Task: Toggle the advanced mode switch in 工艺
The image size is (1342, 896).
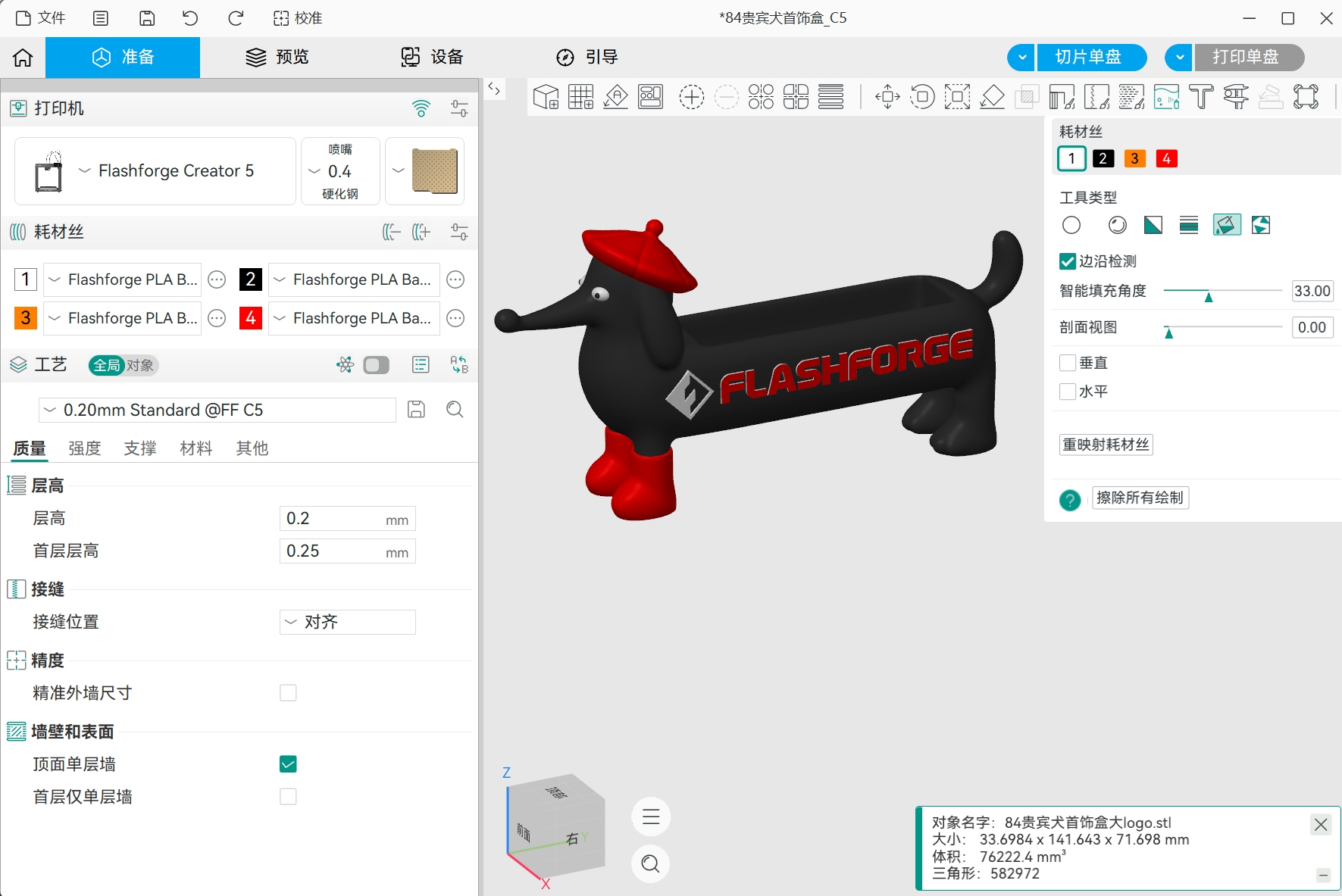Action: click(377, 365)
